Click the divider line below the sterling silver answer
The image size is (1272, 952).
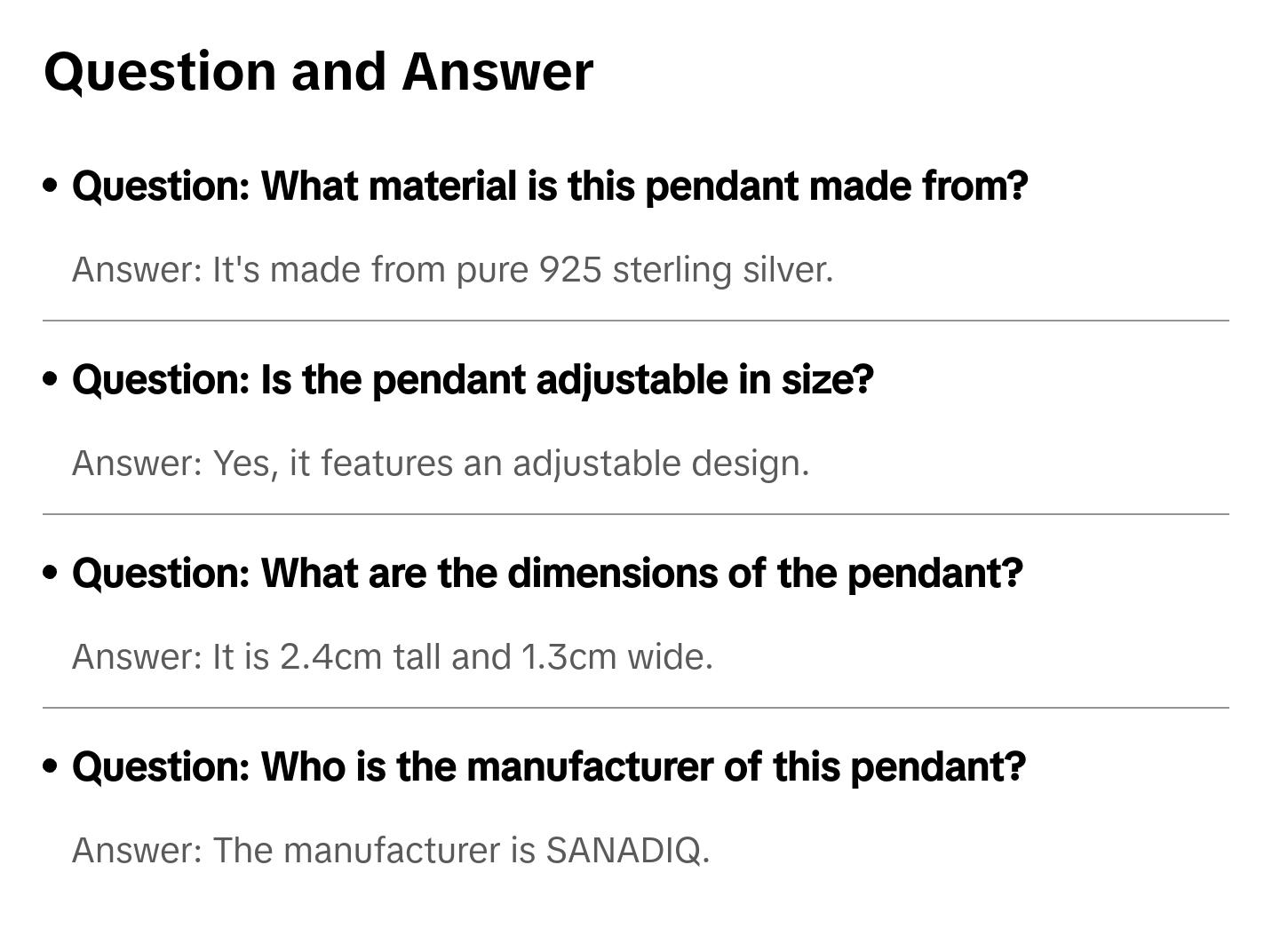[x=635, y=321]
